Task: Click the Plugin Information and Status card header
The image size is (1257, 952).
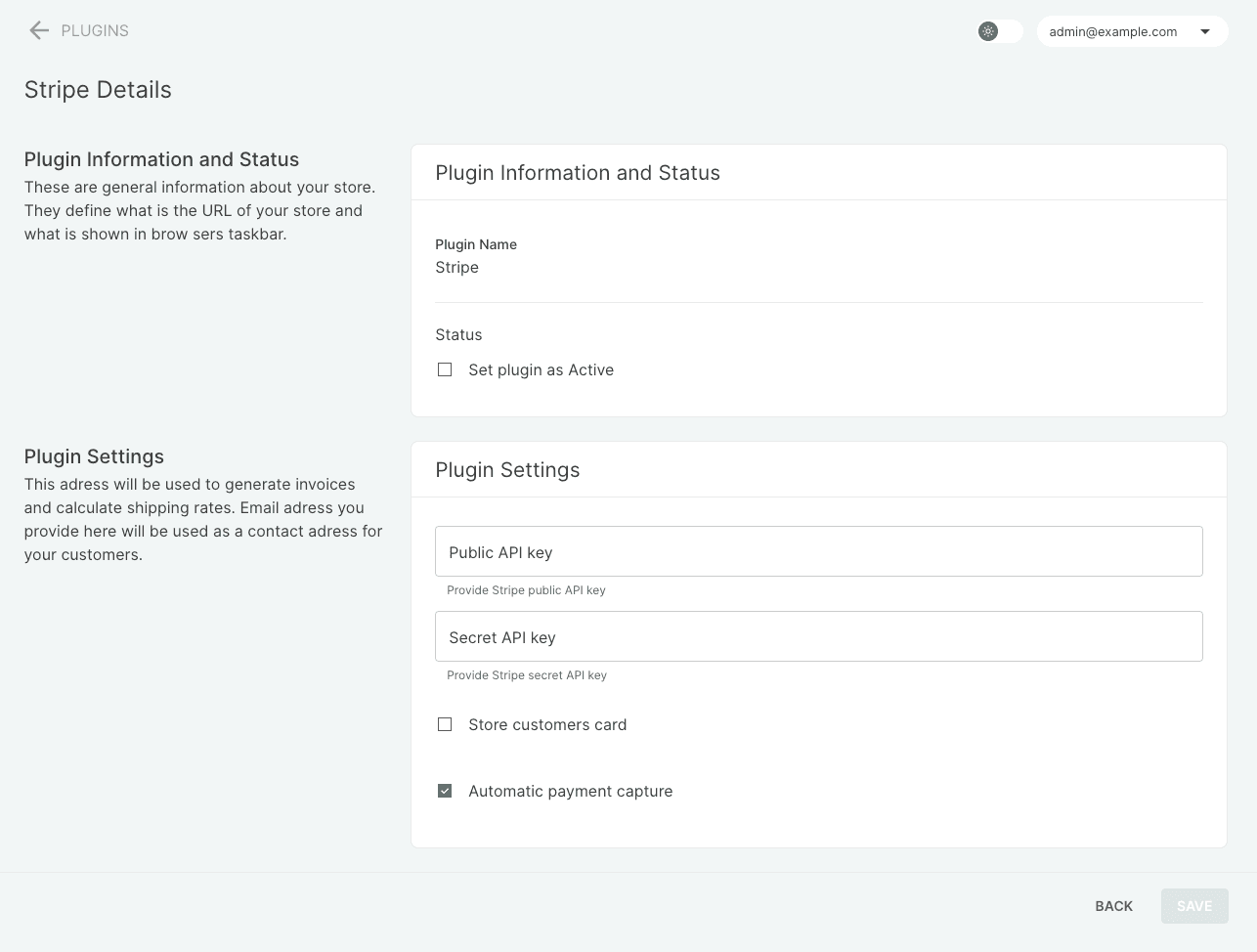Action: 578,173
